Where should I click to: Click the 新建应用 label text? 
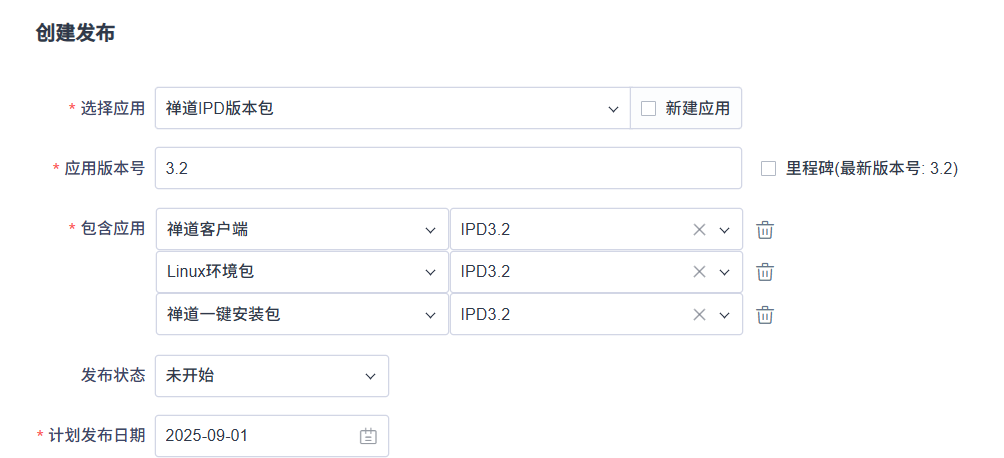click(697, 108)
